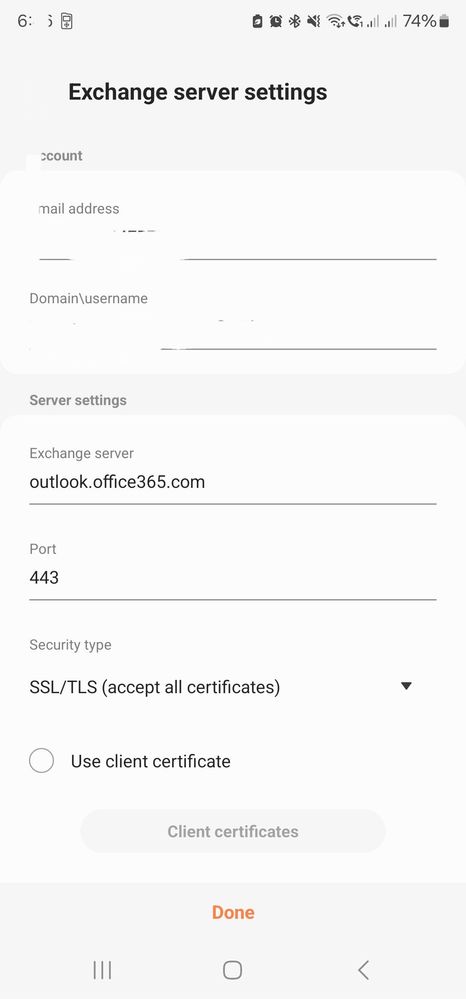Tap the Security type label

70,645
